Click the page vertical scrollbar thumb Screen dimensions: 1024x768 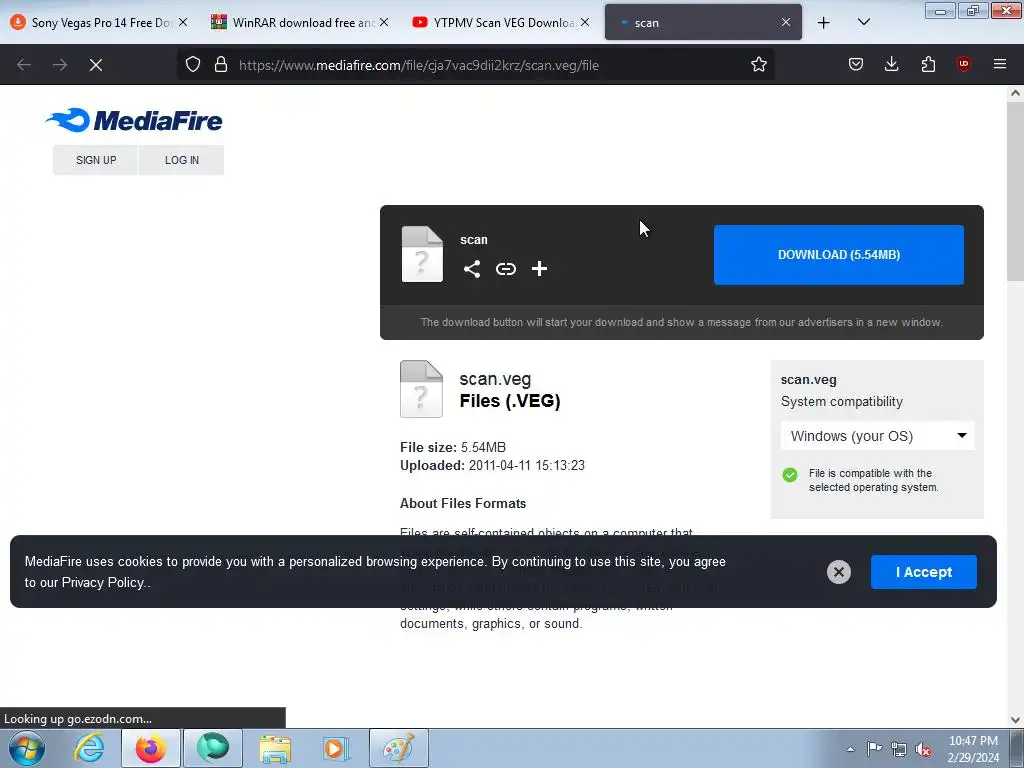(1015, 189)
